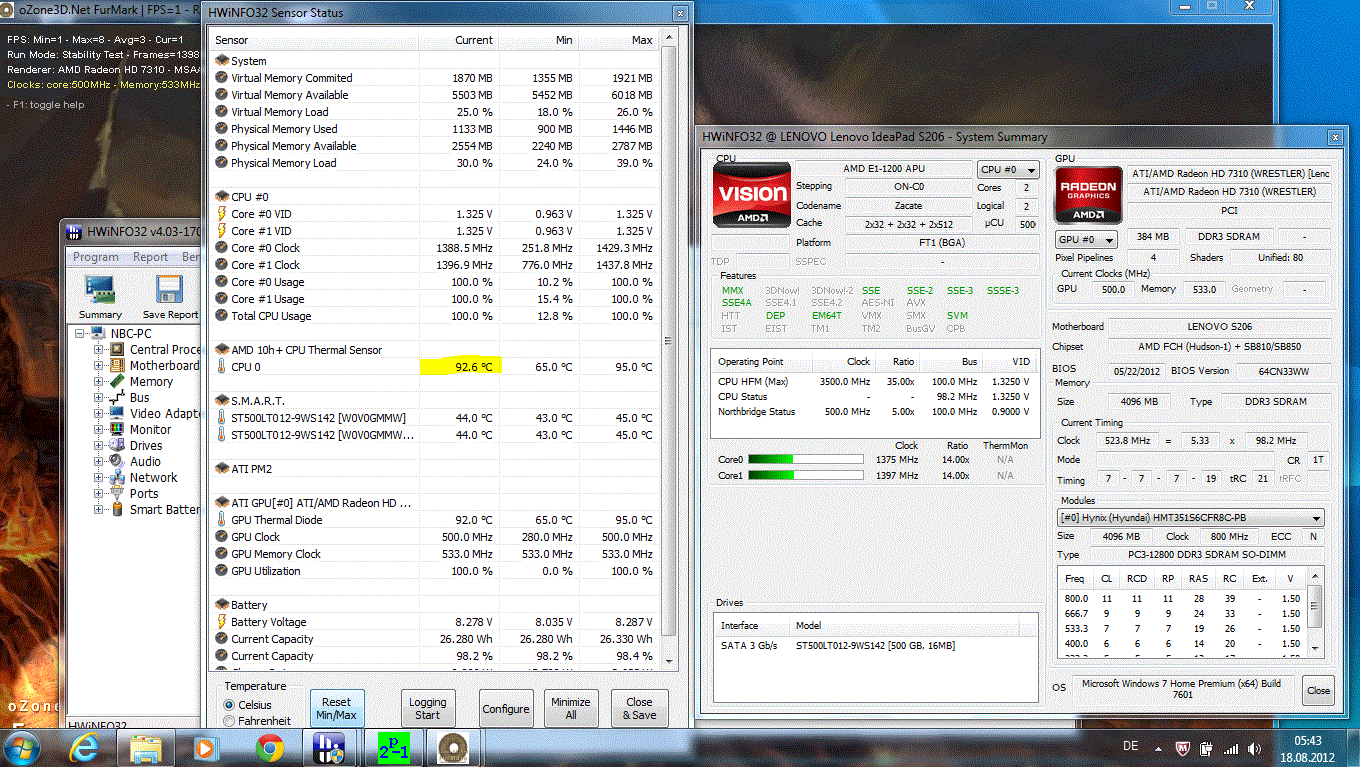This screenshot has height=767, width=1360.
Task: Expand the Network tree node
Action: [99, 477]
